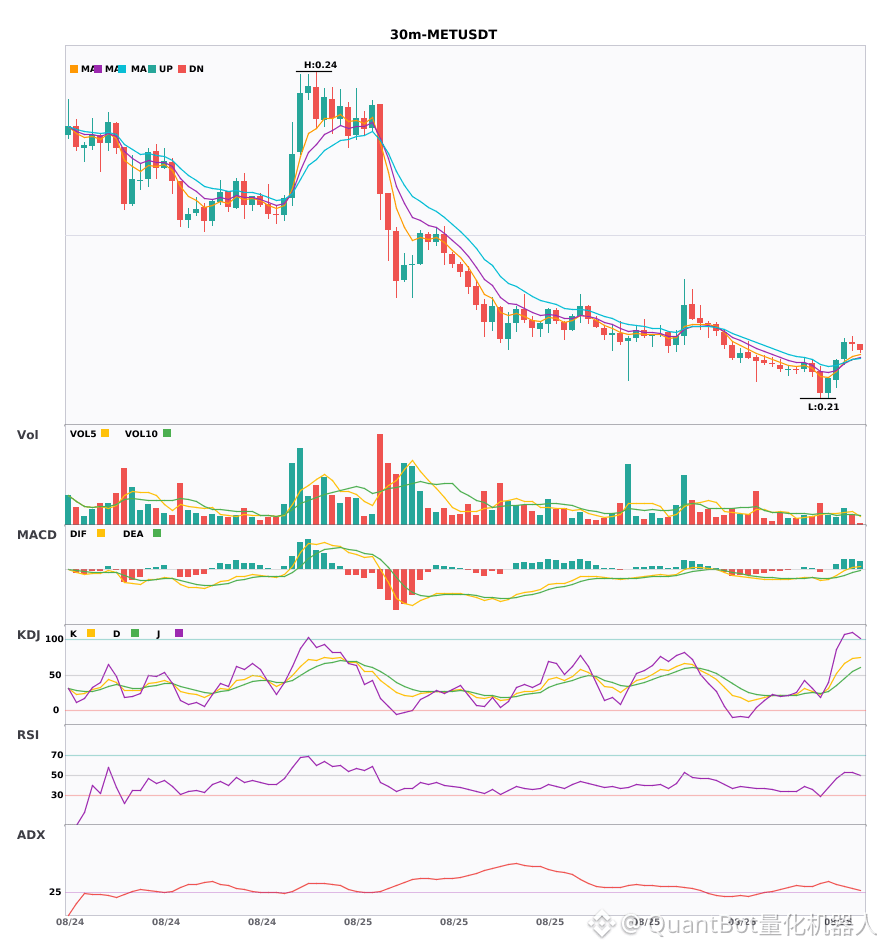Viewport: 885px width, 950px height.
Task: Click the DEA legend text
Action: pyautogui.click(x=133, y=534)
